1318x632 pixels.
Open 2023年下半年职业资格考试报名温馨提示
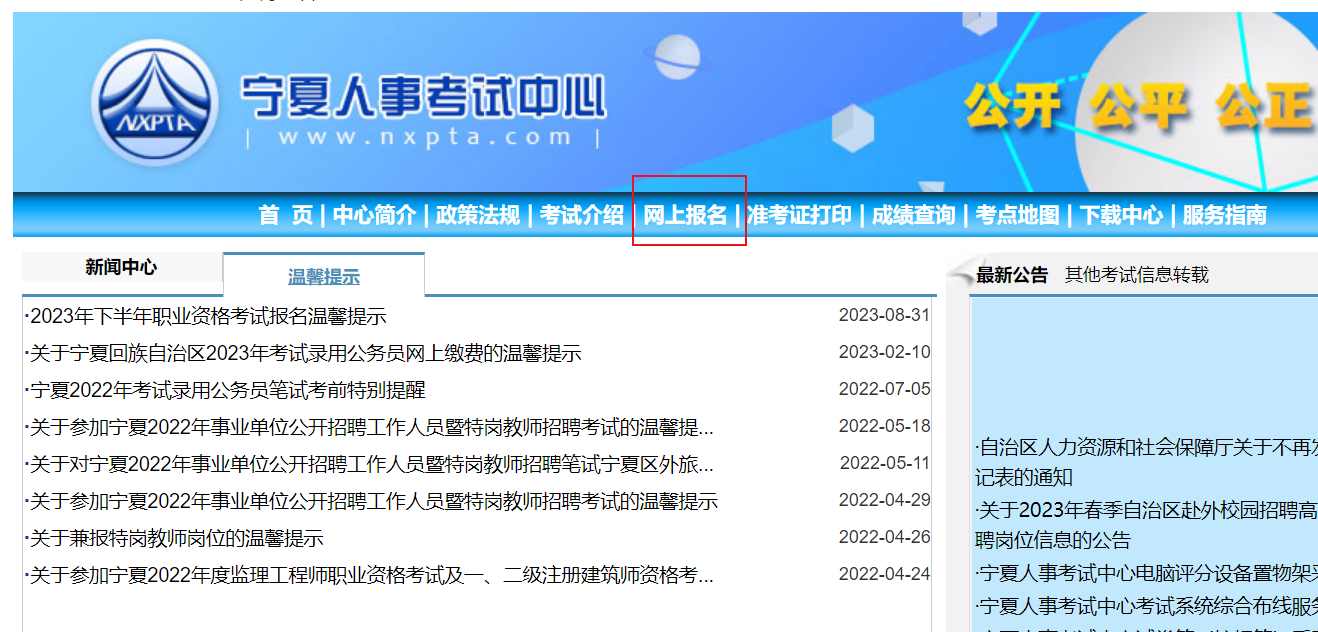[206, 317]
